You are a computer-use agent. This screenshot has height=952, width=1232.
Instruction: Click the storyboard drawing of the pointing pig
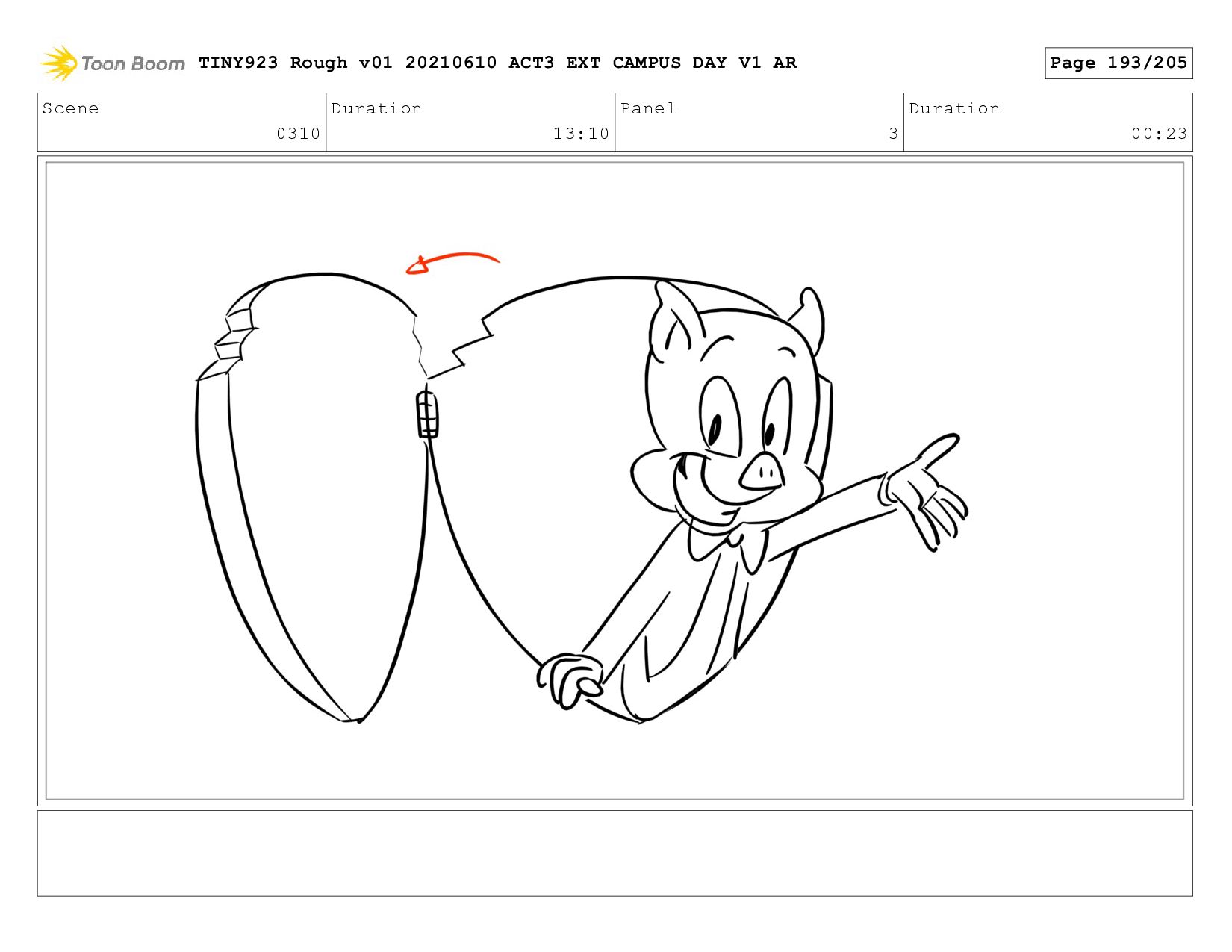point(753,500)
